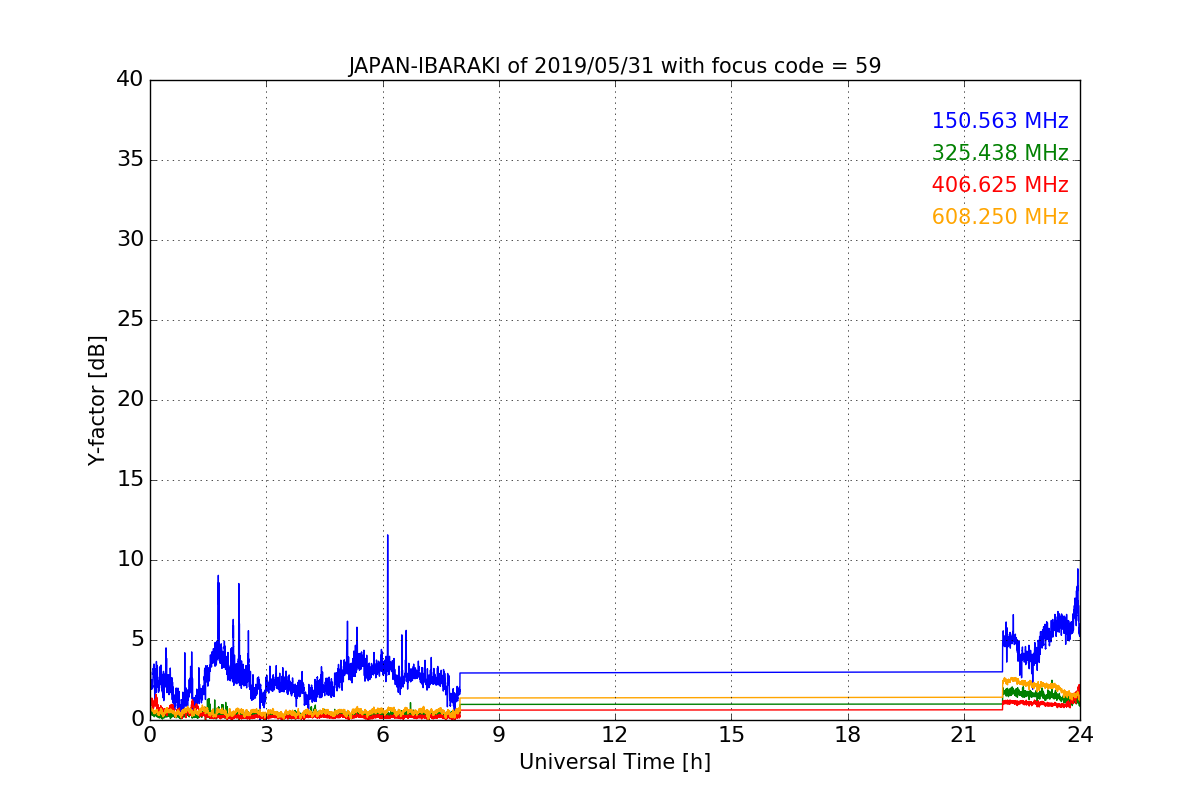
Task: Click the x-axis tick label 15
Action: coord(731,735)
